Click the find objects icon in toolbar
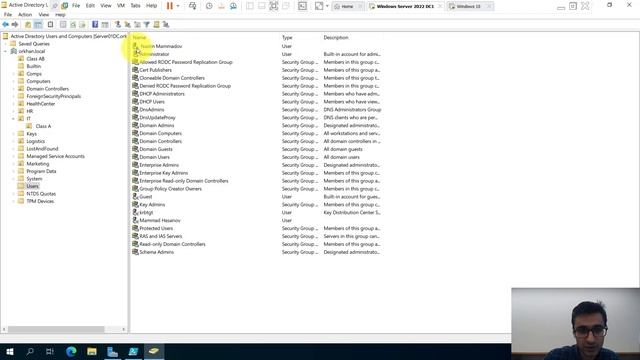This screenshot has width=640, height=360. 156,24
